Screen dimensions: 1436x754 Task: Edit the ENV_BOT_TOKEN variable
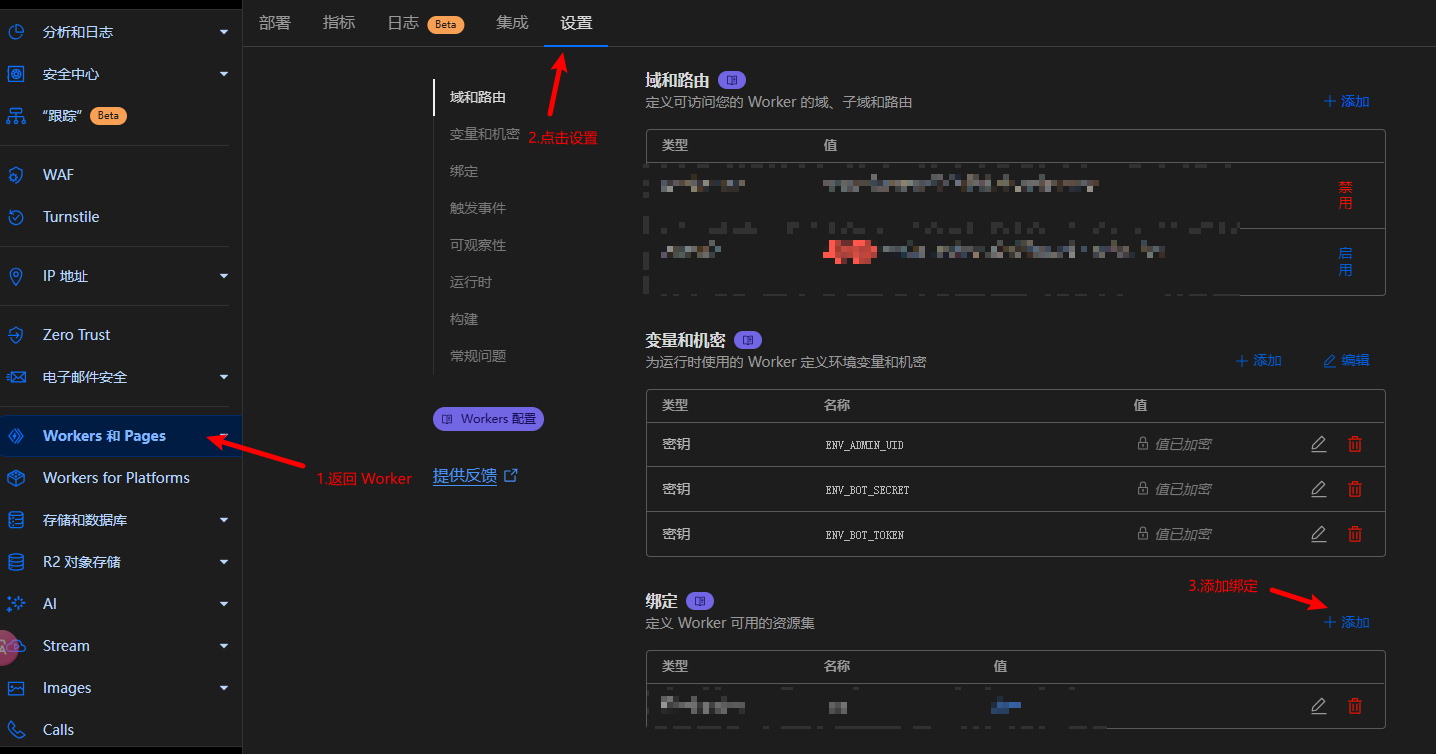[1319, 534]
